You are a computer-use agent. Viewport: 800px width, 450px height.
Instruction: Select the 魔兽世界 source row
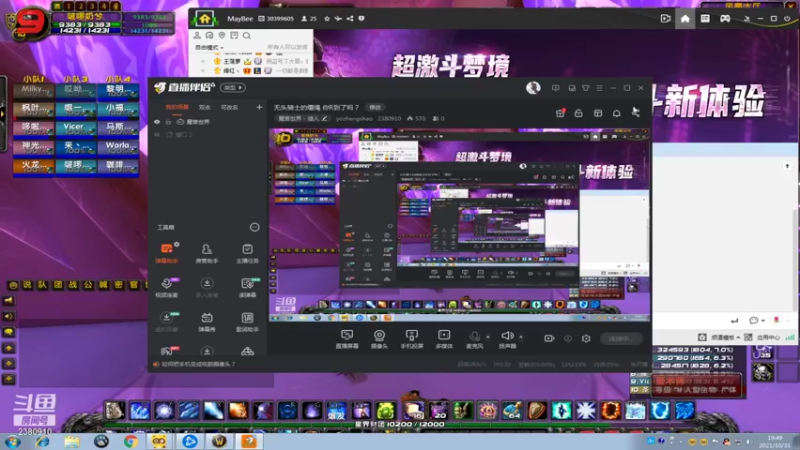[x=208, y=122]
